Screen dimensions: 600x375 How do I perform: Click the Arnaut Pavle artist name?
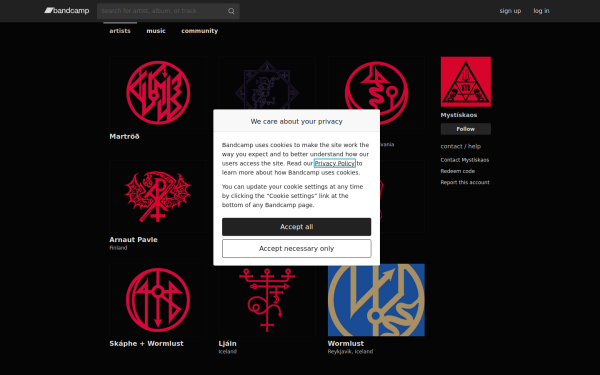pos(133,240)
